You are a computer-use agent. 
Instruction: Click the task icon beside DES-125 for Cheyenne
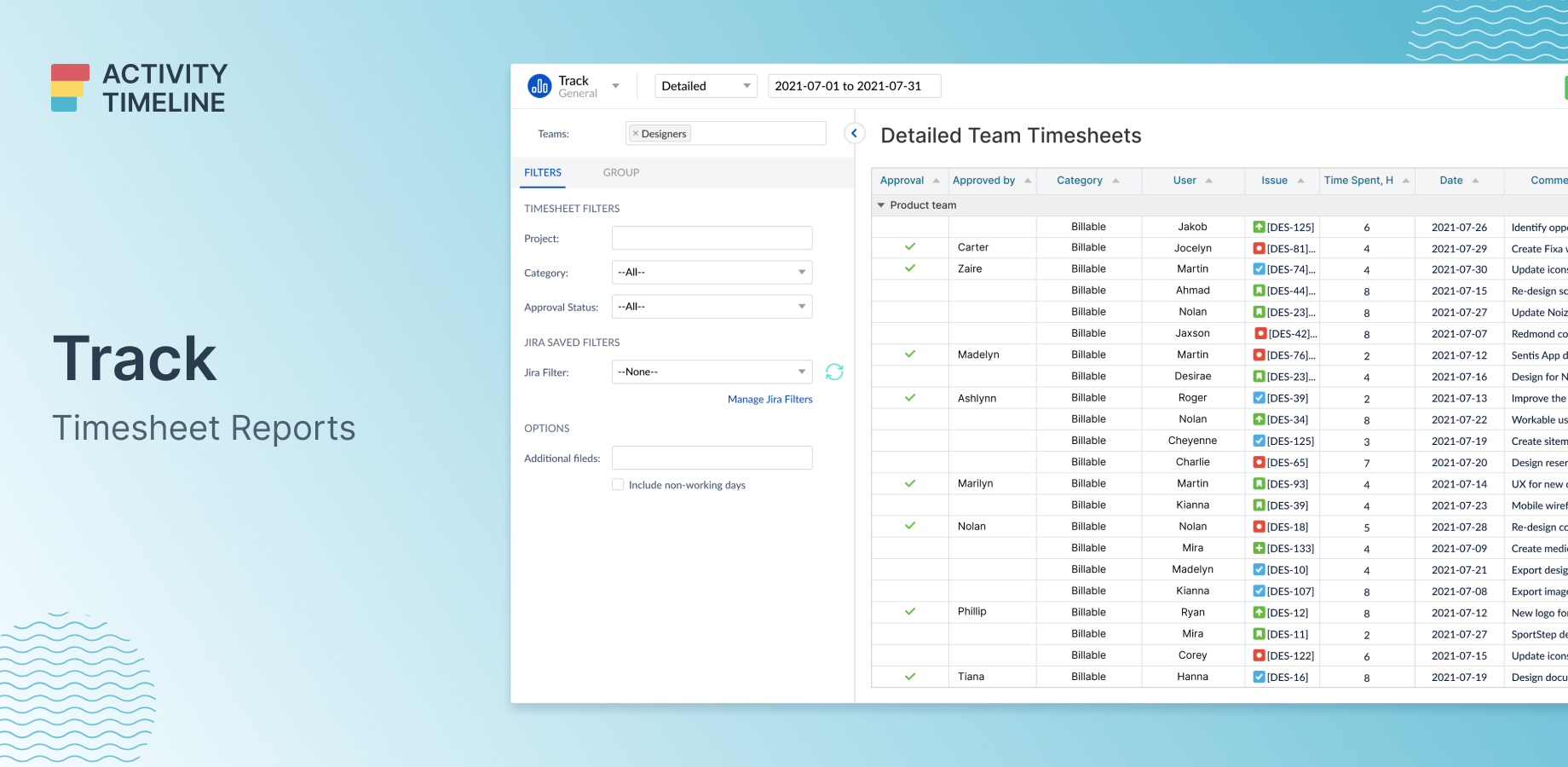[1259, 441]
